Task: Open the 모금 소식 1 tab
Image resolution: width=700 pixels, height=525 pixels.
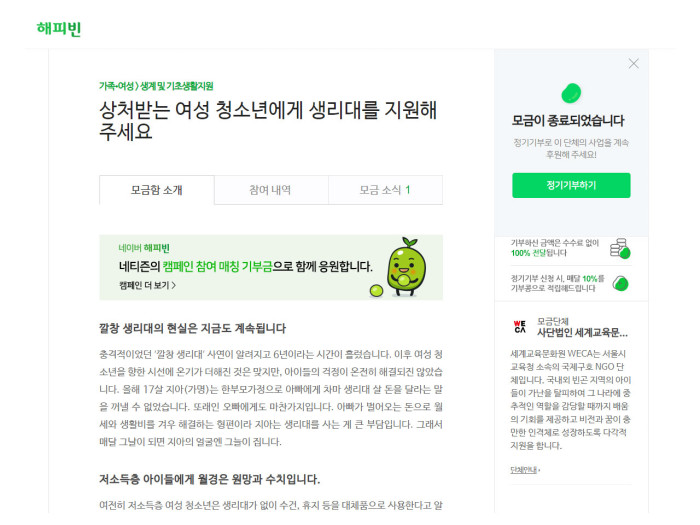Action: tap(385, 190)
